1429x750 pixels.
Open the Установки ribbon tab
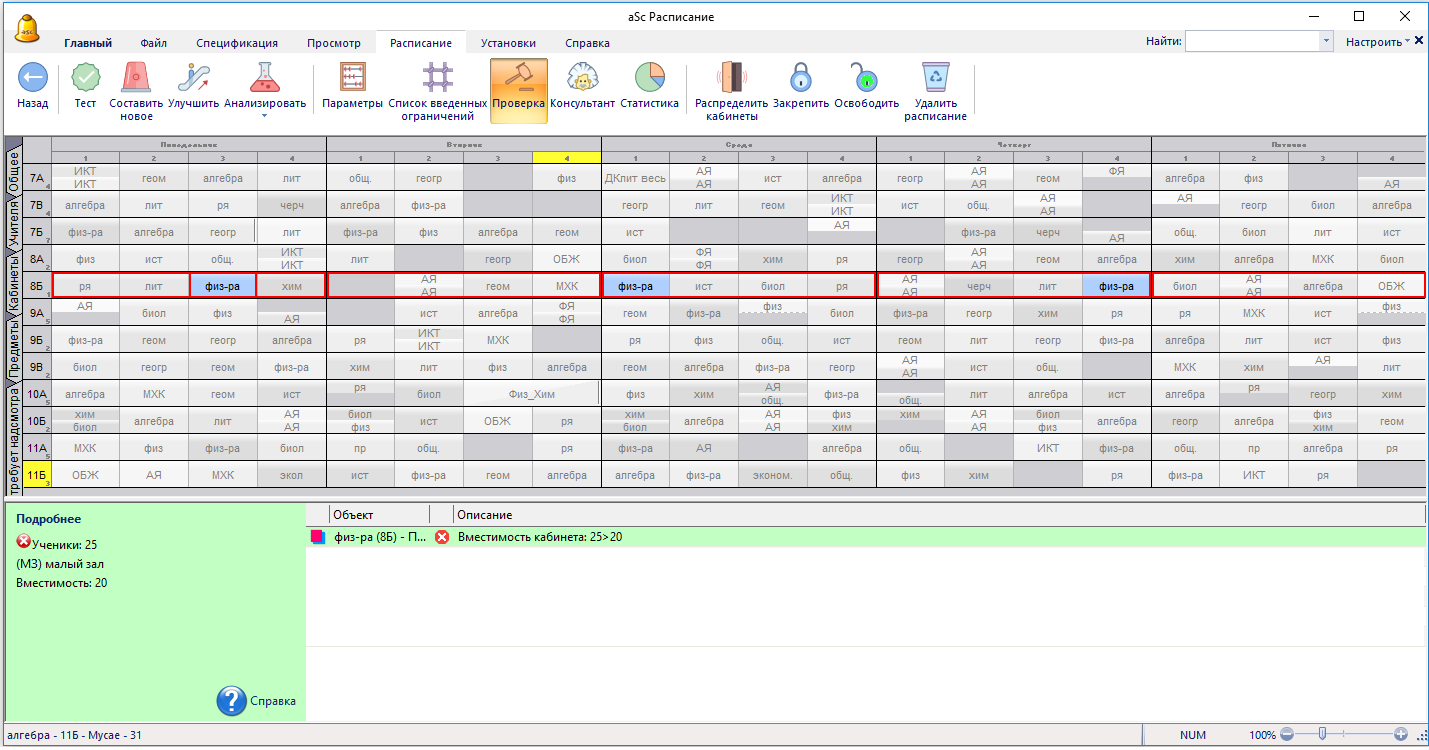[508, 43]
